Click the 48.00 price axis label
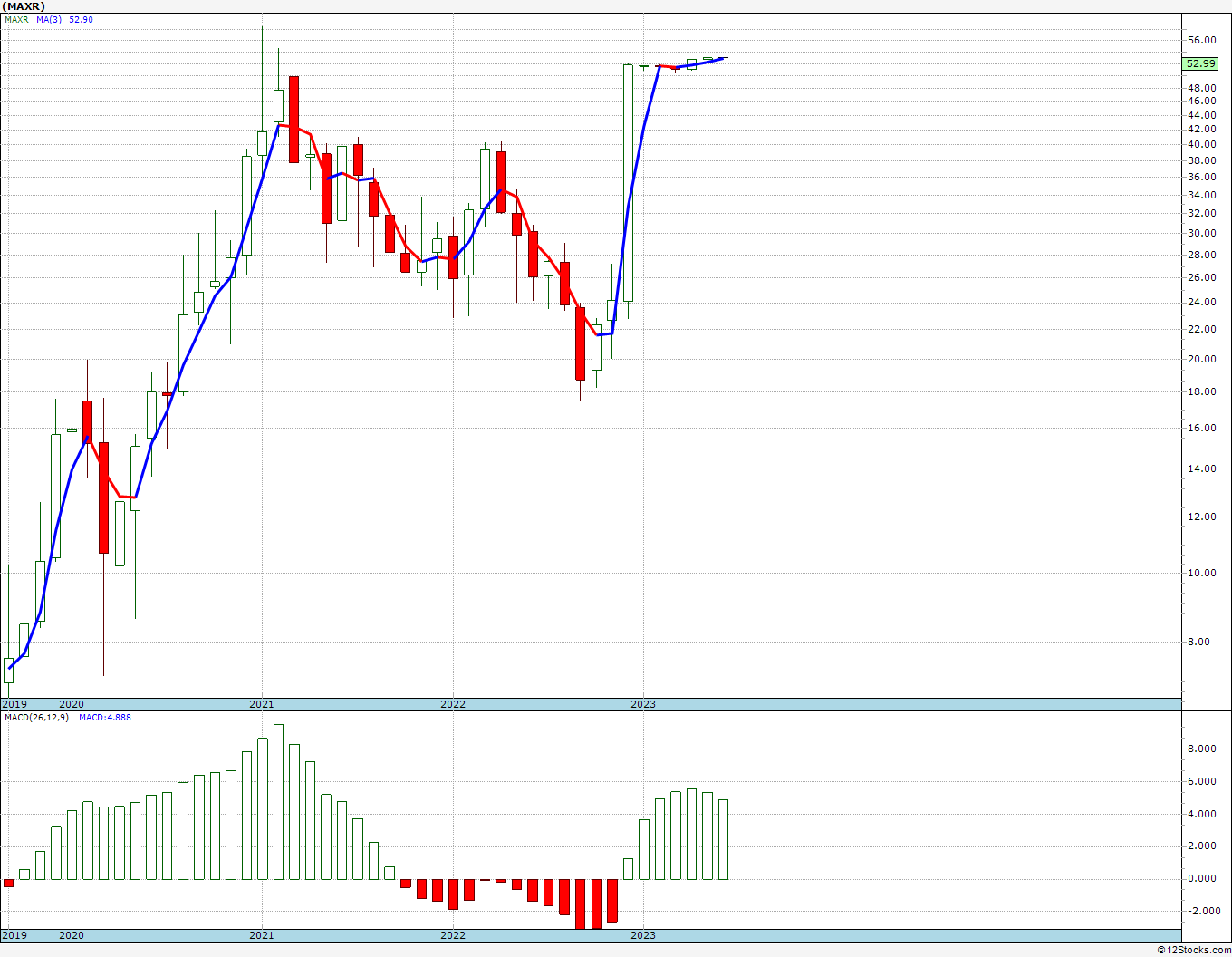The height and width of the screenshot is (957, 1232). 1202,86
